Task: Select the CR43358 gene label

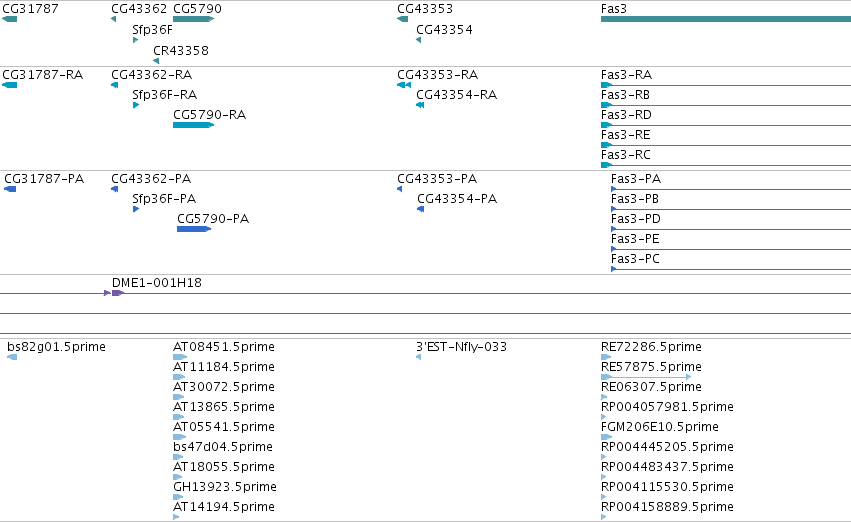Action: point(181,50)
